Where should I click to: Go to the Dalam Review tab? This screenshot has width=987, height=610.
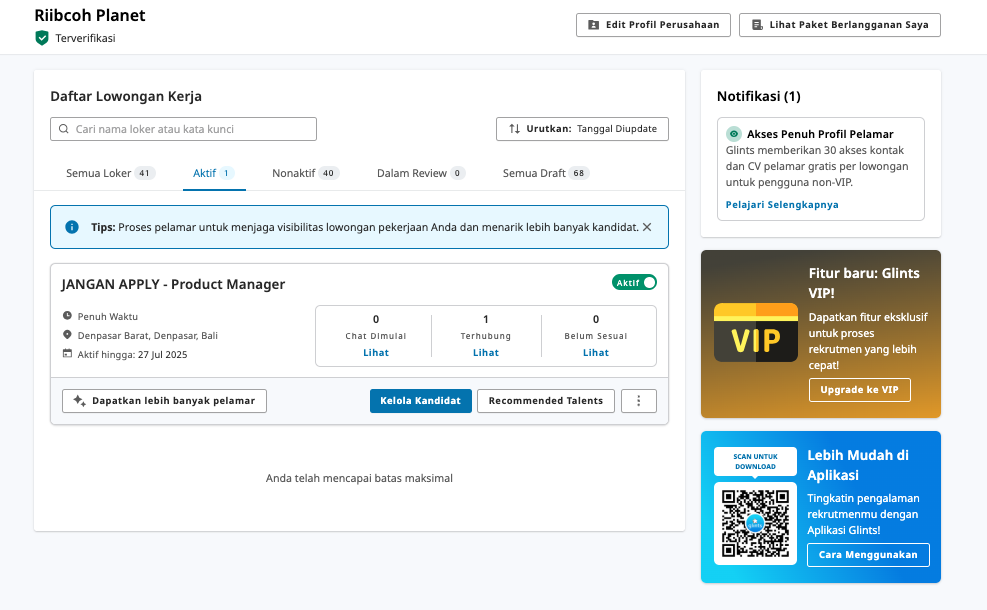point(420,173)
